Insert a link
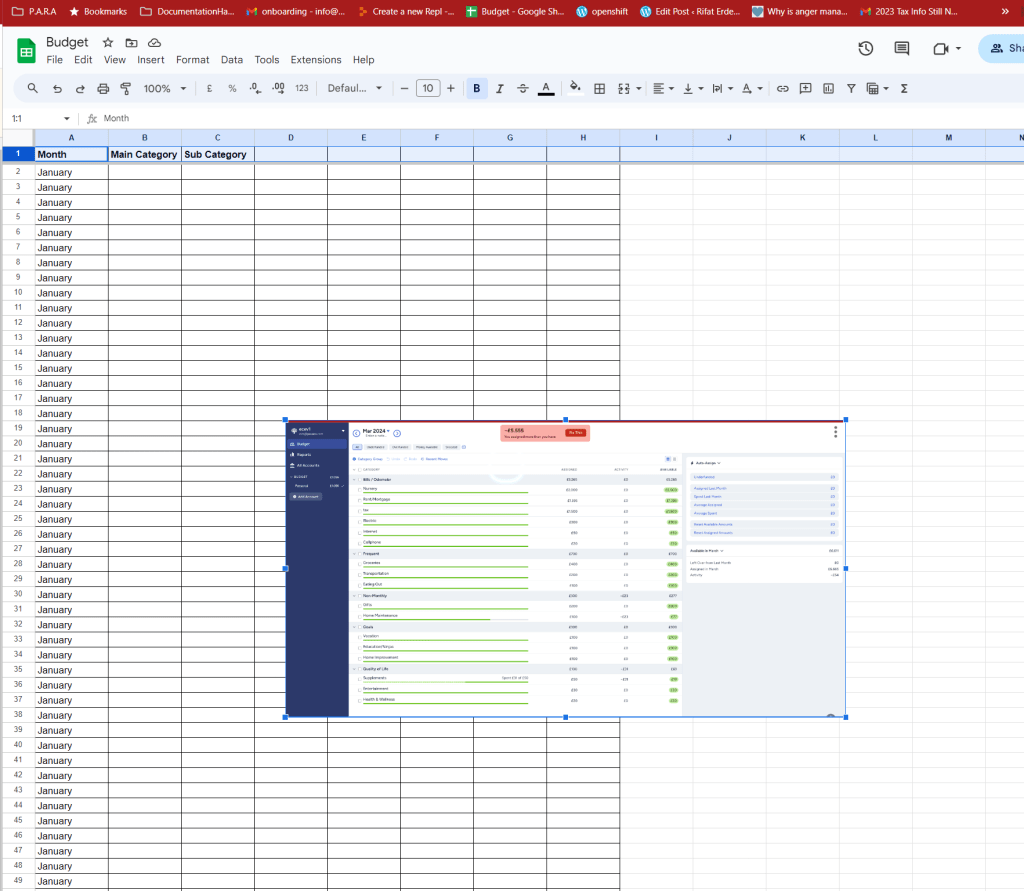 pos(782,88)
